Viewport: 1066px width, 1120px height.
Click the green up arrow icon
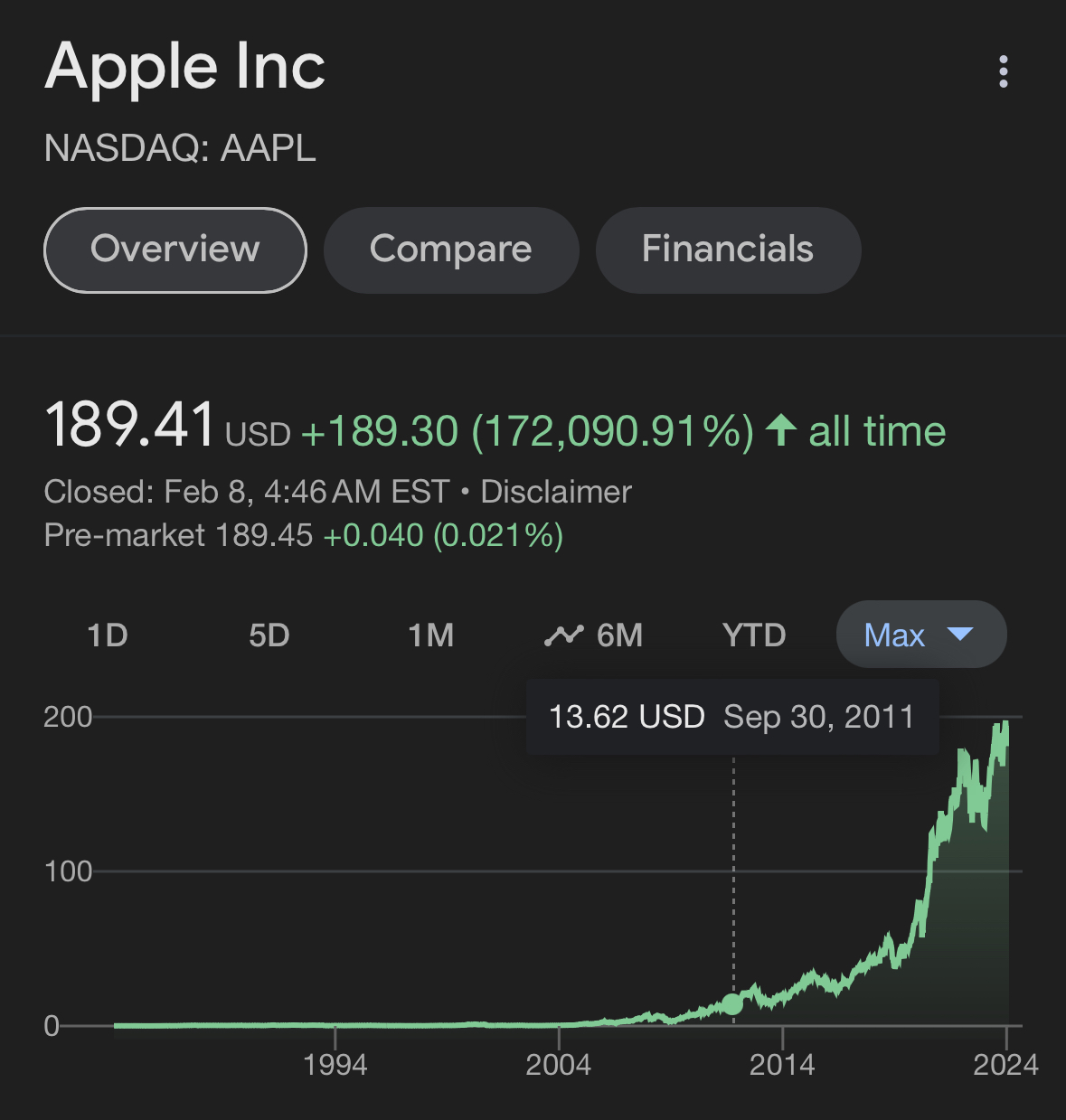click(x=781, y=430)
